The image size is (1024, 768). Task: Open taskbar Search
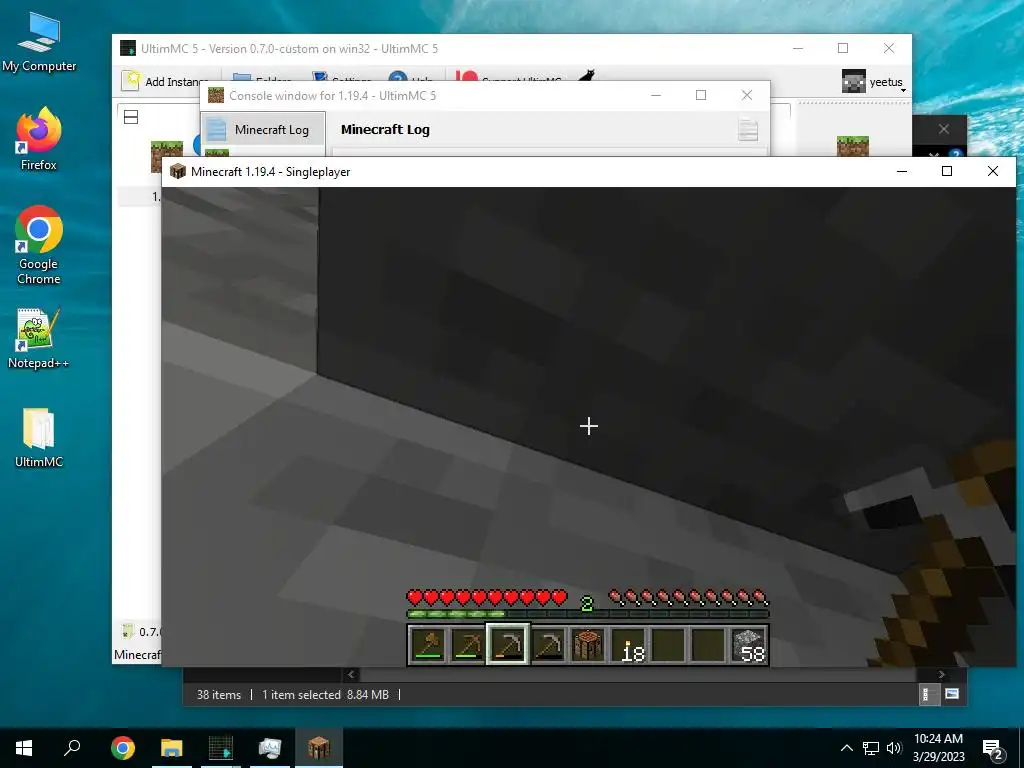tap(72, 748)
